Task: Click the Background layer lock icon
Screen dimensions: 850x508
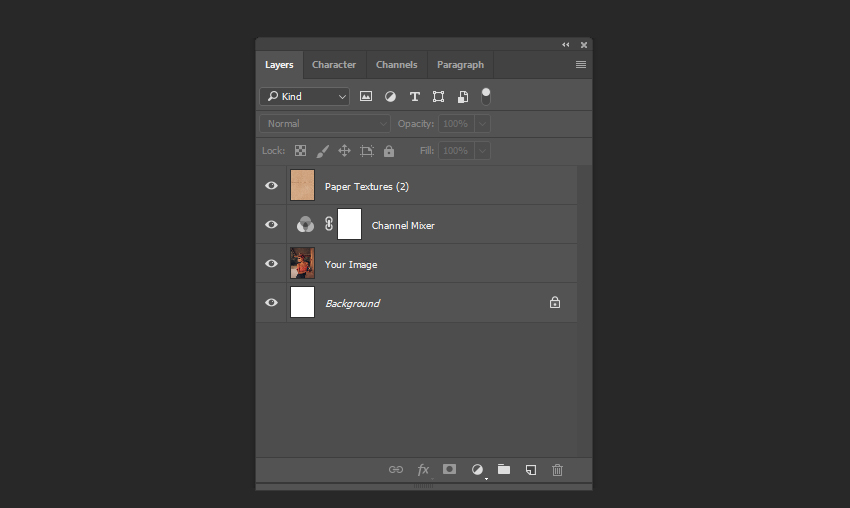Action: 555,303
